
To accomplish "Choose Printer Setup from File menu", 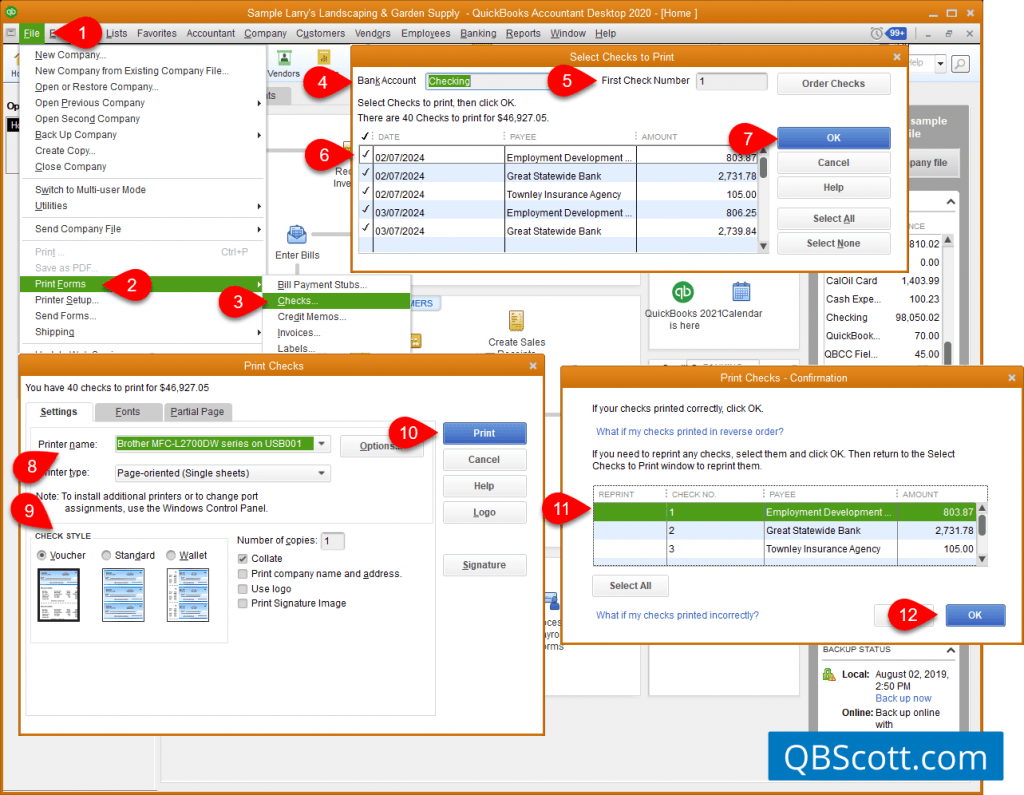I will pyautogui.click(x=67, y=300).
